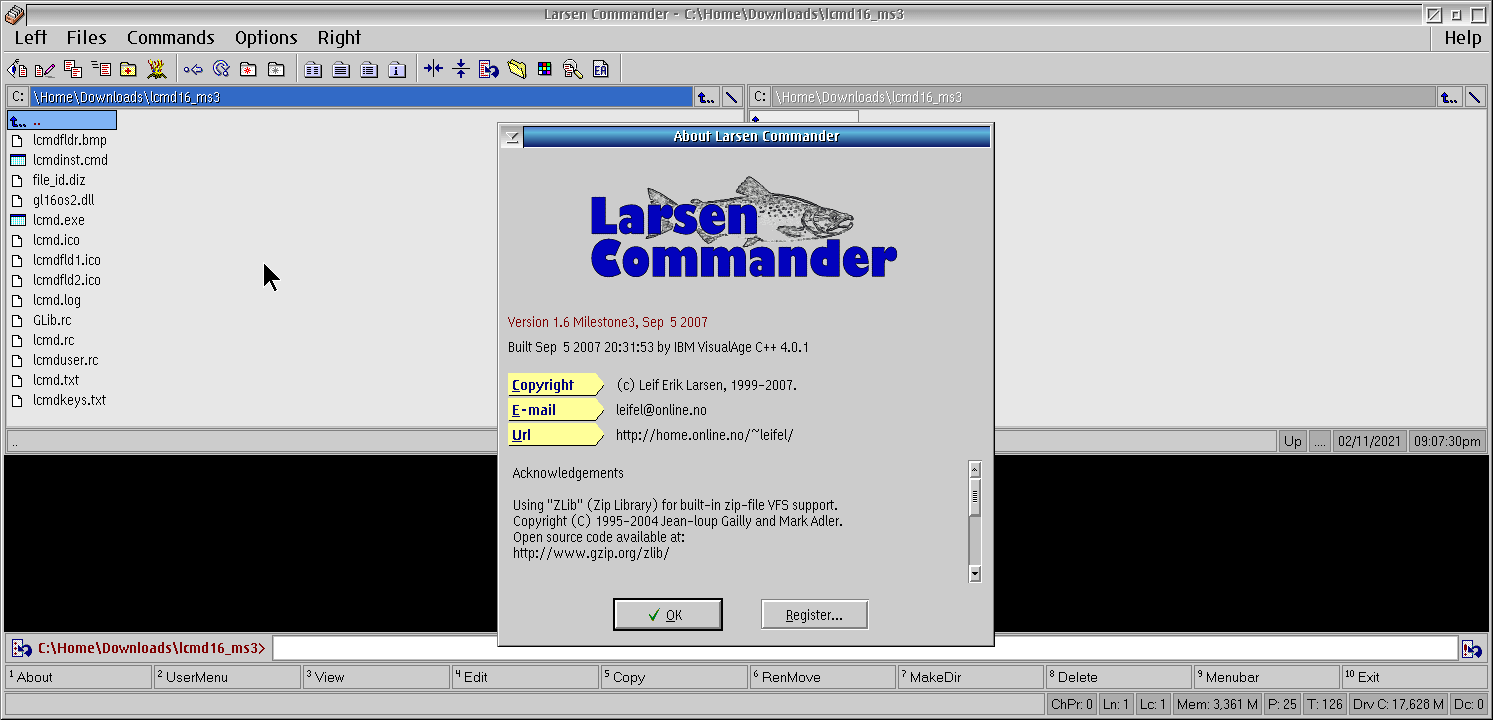Click left panel up-directory button

click(706, 97)
